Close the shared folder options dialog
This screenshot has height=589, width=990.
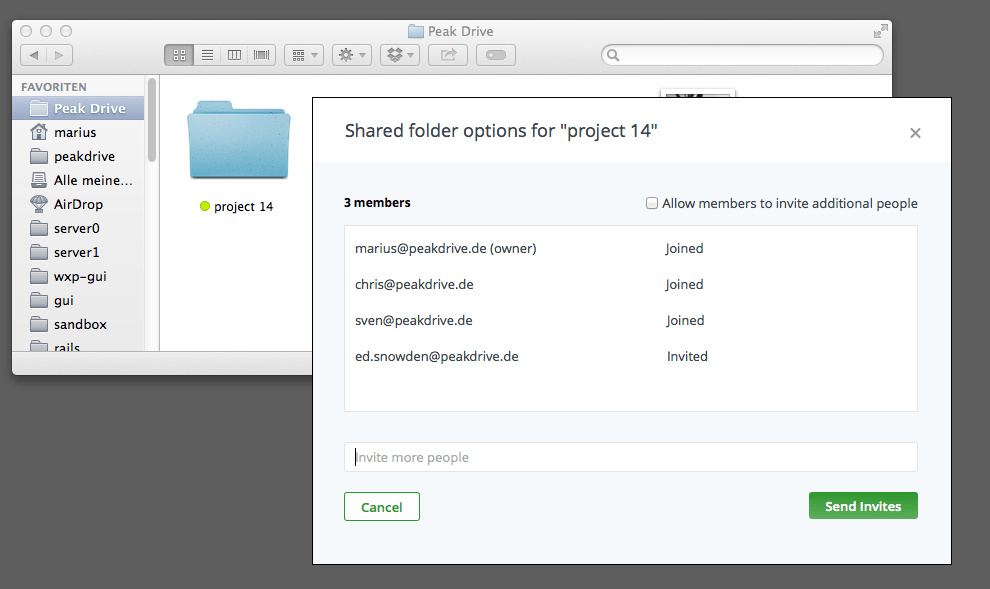915,133
